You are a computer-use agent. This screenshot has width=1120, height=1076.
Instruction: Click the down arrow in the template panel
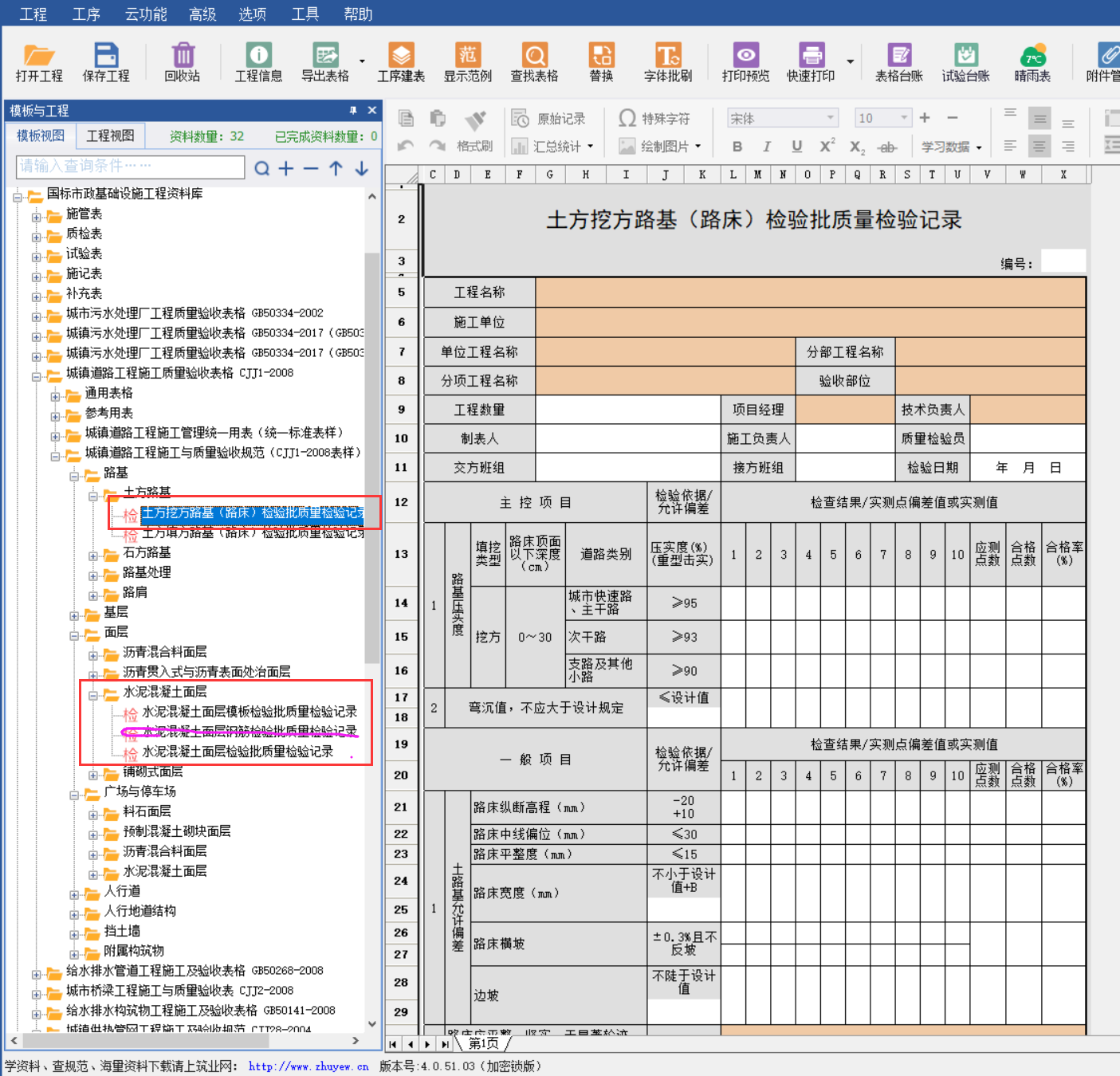coord(362,168)
